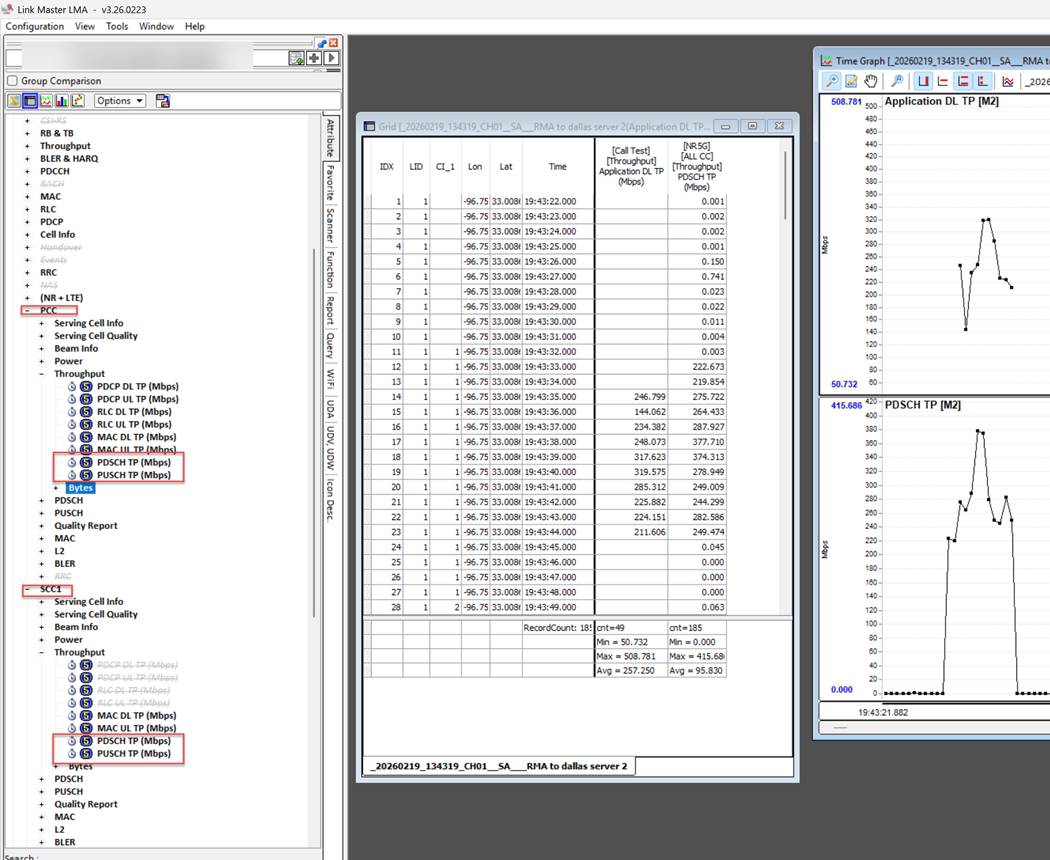Viewport: 1050px width, 860px height.
Task: Select the Favorite vertical side tab
Action: 329,183
